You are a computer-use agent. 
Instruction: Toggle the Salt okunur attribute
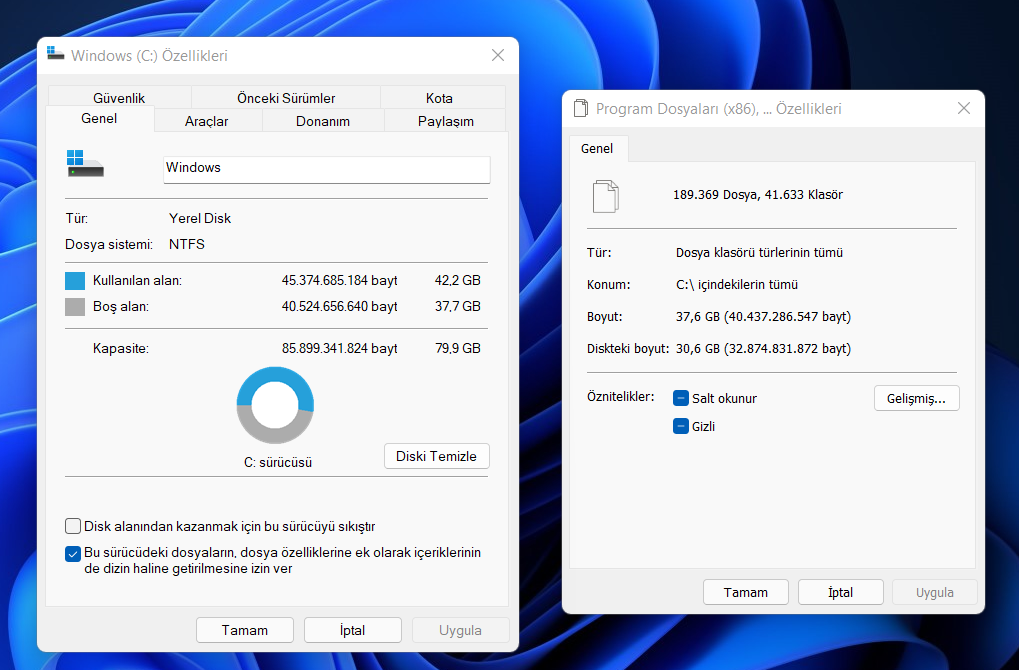click(x=680, y=398)
